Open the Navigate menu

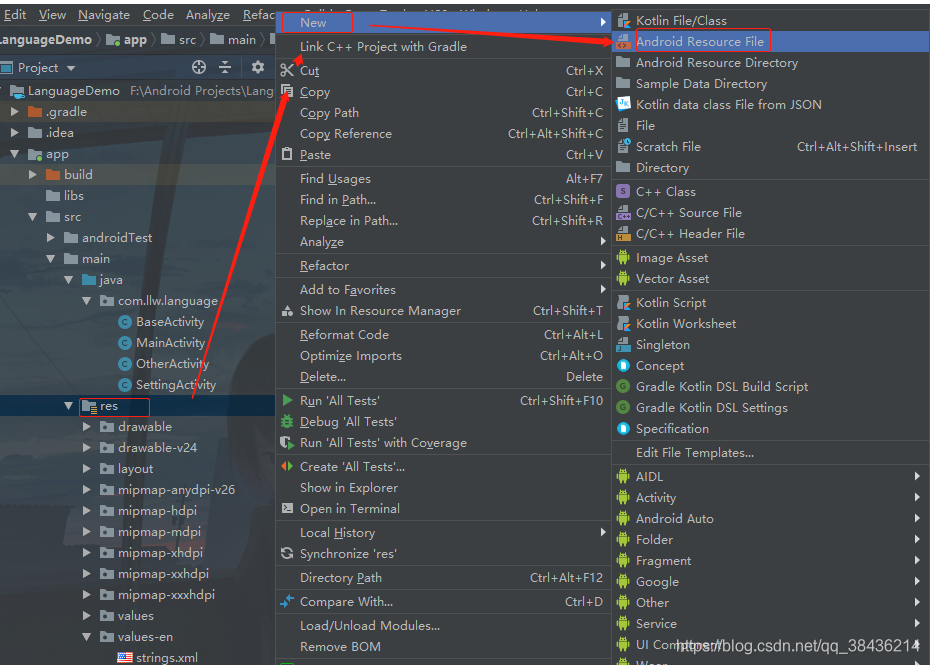click(x=104, y=15)
